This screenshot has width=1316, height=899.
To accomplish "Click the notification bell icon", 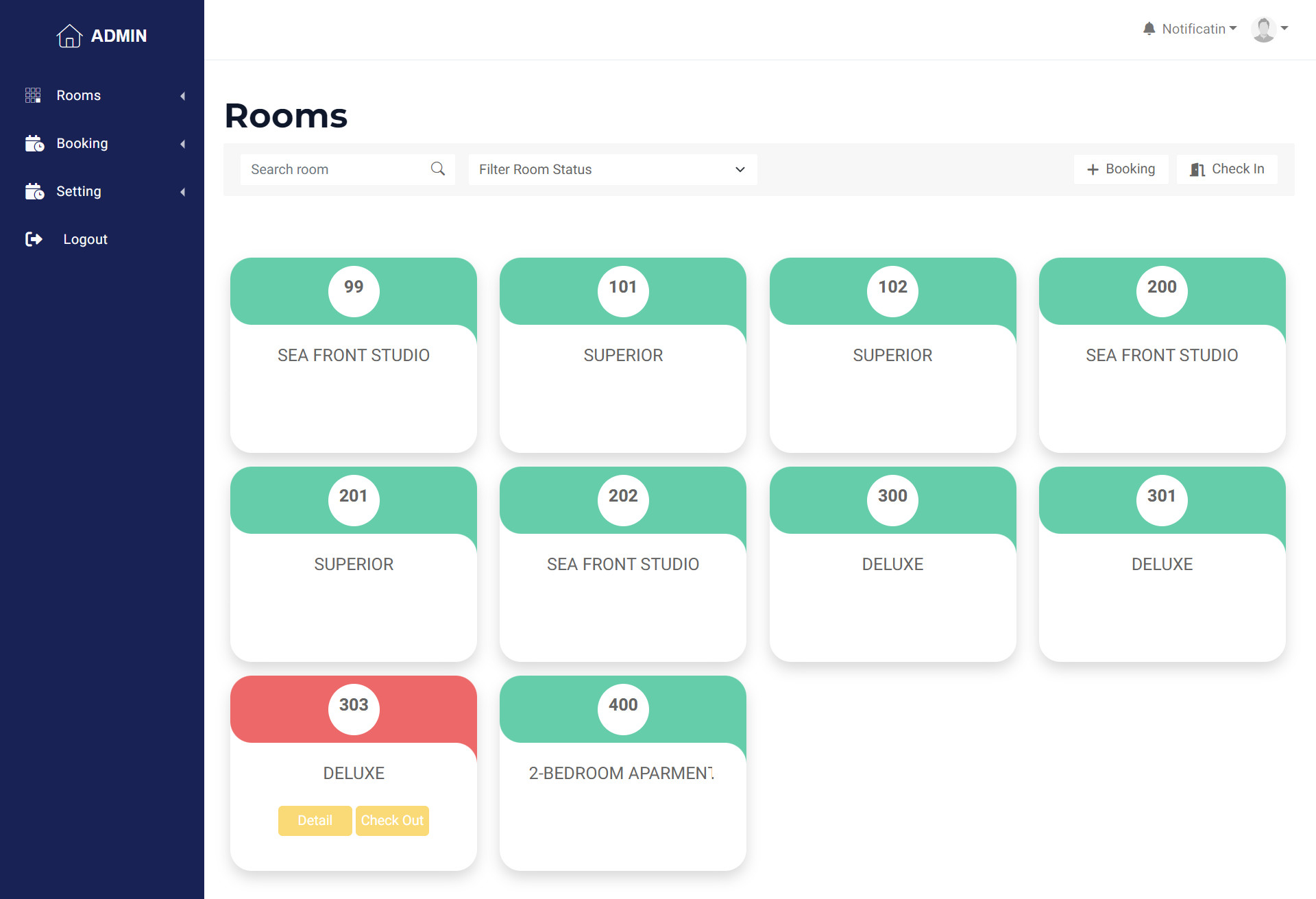I will click(x=1149, y=29).
